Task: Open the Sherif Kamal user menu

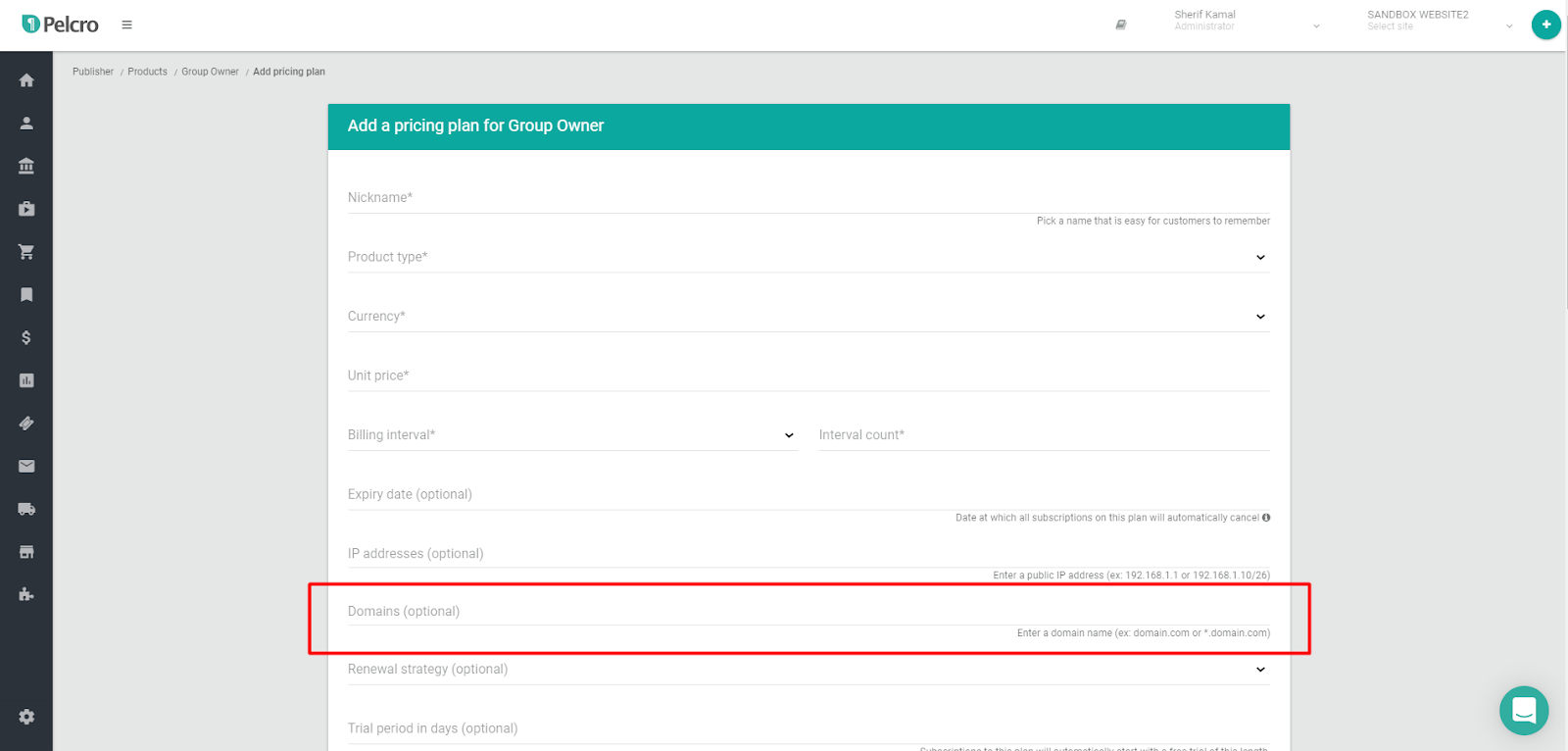Action: point(1246,21)
